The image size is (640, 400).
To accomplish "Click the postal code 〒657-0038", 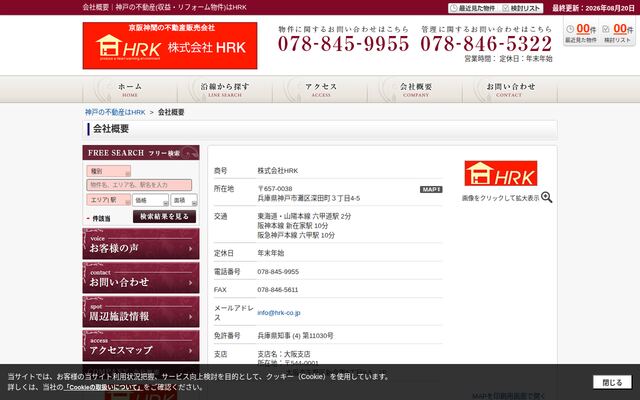I will point(275,189).
